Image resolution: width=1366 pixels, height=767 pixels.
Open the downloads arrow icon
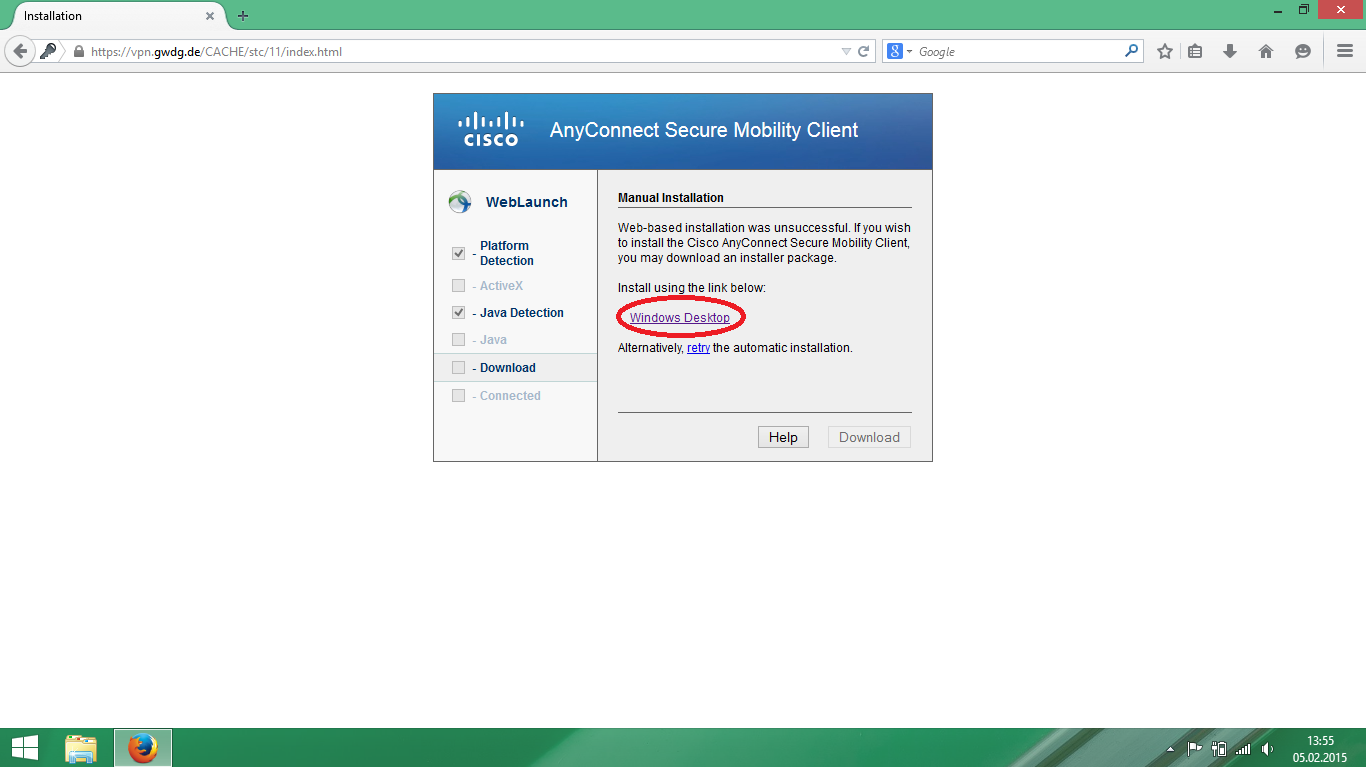pyautogui.click(x=1230, y=51)
